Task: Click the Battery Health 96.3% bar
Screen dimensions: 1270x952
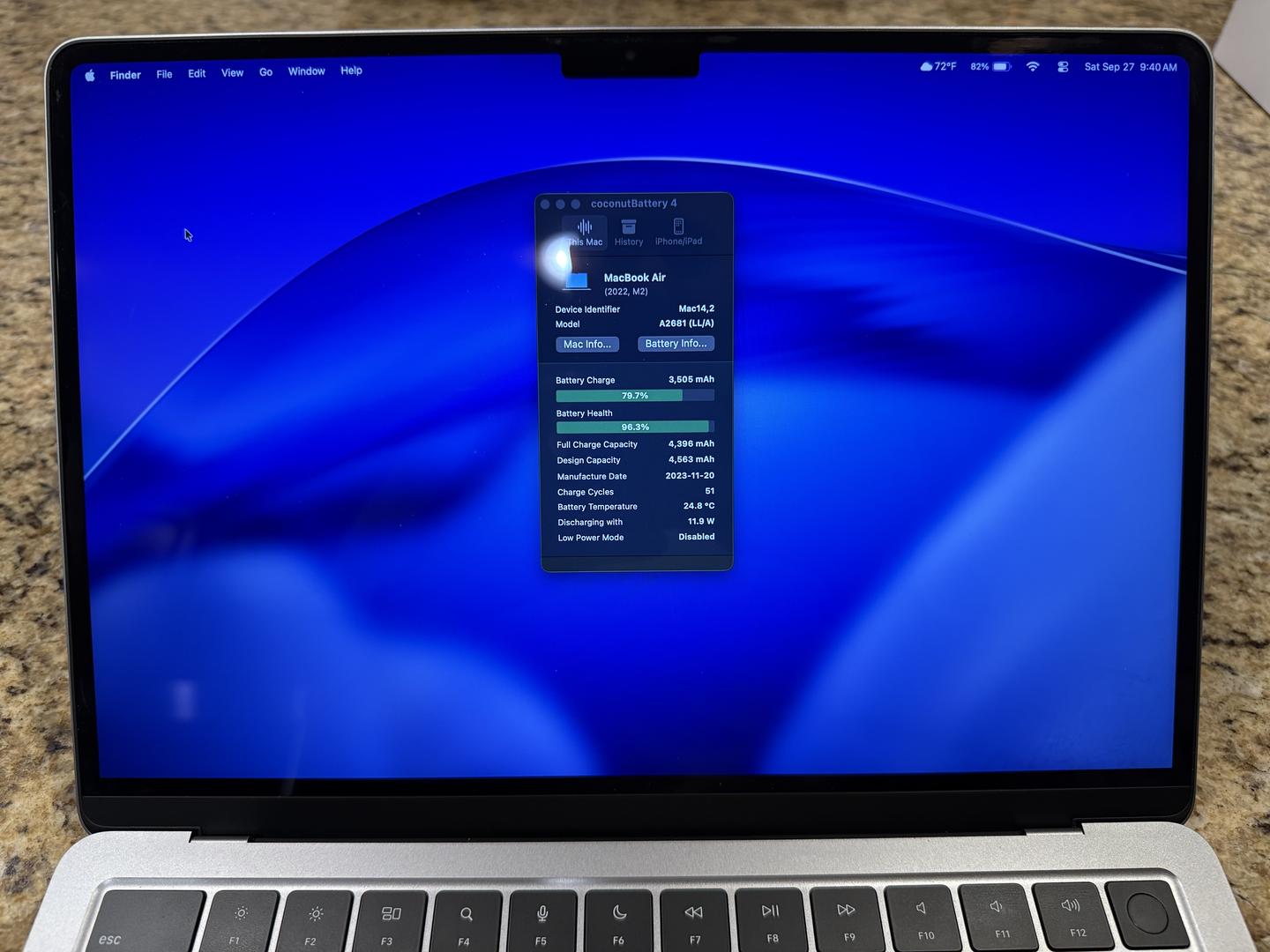Action: tap(635, 427)
